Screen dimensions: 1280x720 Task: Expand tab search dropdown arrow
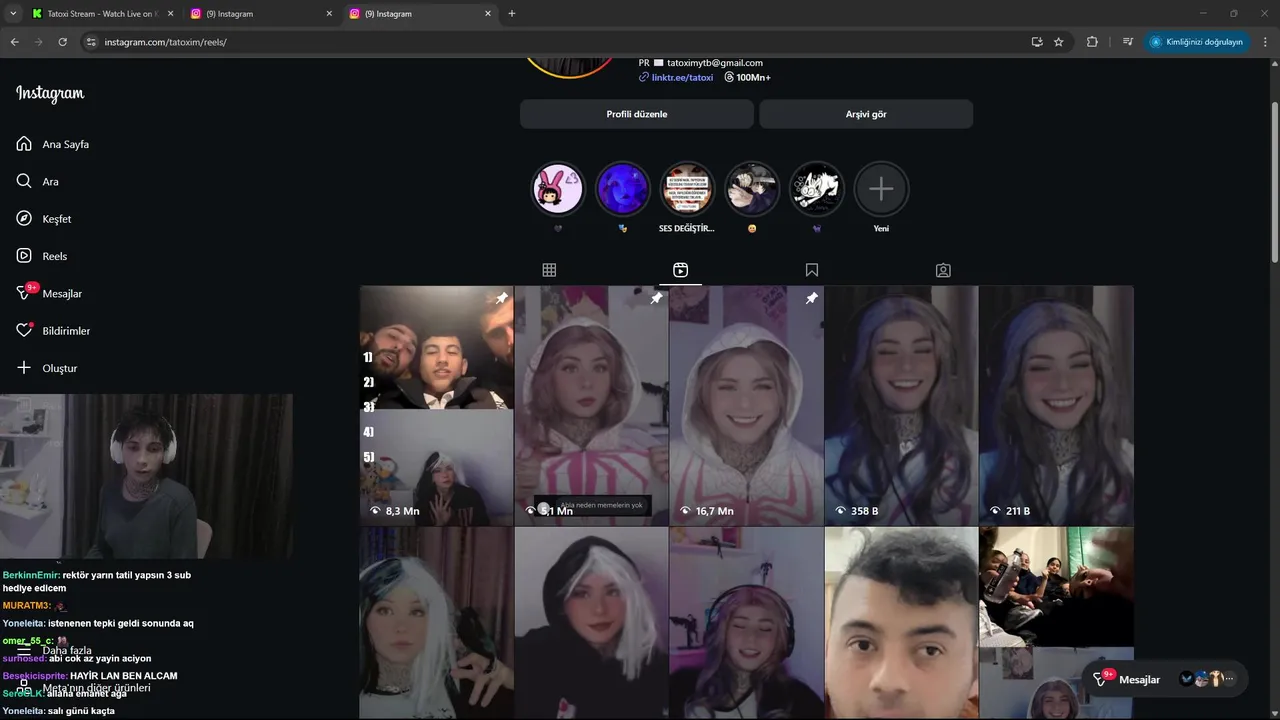[x=13, y=14]
